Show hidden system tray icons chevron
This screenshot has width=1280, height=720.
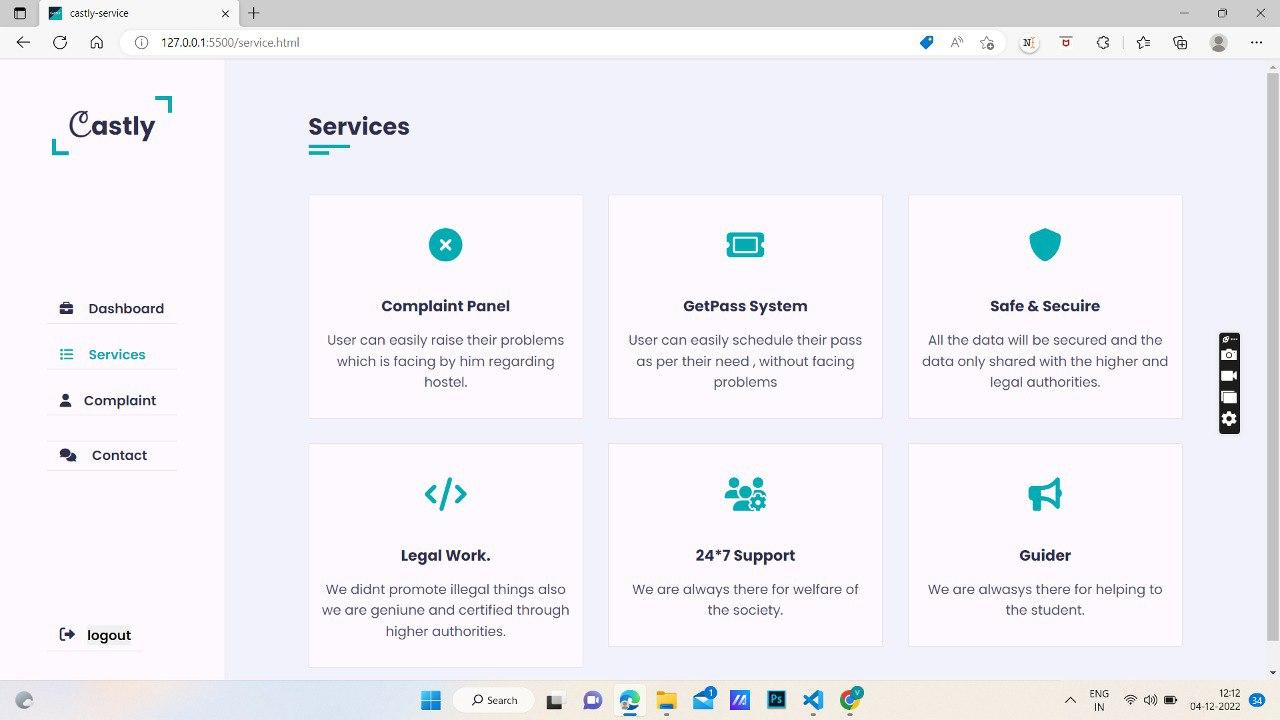[1070, 700]
